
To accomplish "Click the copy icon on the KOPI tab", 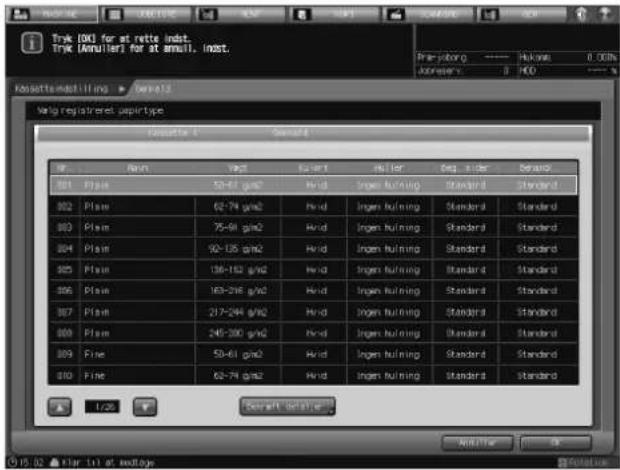I will 302,15.
